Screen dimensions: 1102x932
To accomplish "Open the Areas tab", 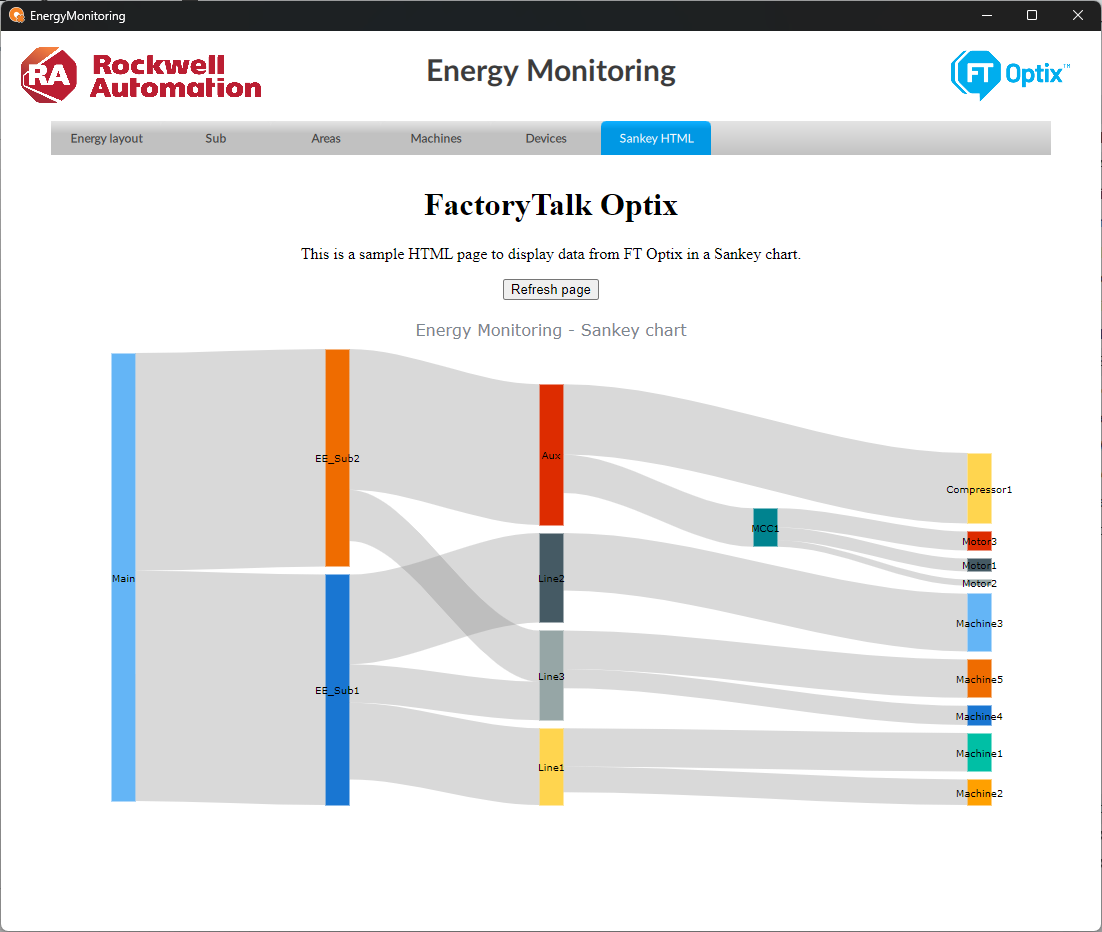I will [326, 139].
